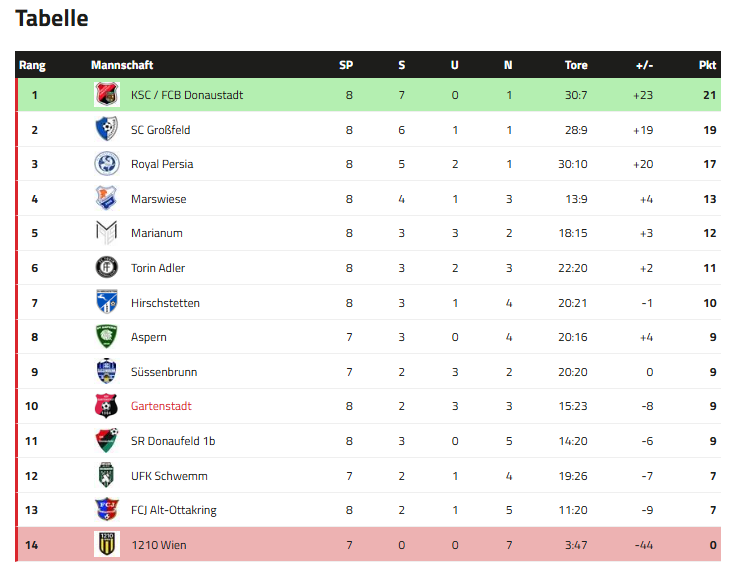Open the SR Donaufeld 1b team name
729x569 pixels.
(174, 441)
